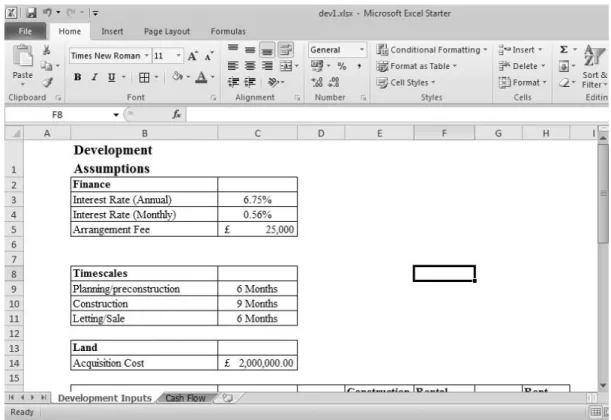611x420 pixels.
Task: Open the General number format dropdown
Action: tap(362, 49)
